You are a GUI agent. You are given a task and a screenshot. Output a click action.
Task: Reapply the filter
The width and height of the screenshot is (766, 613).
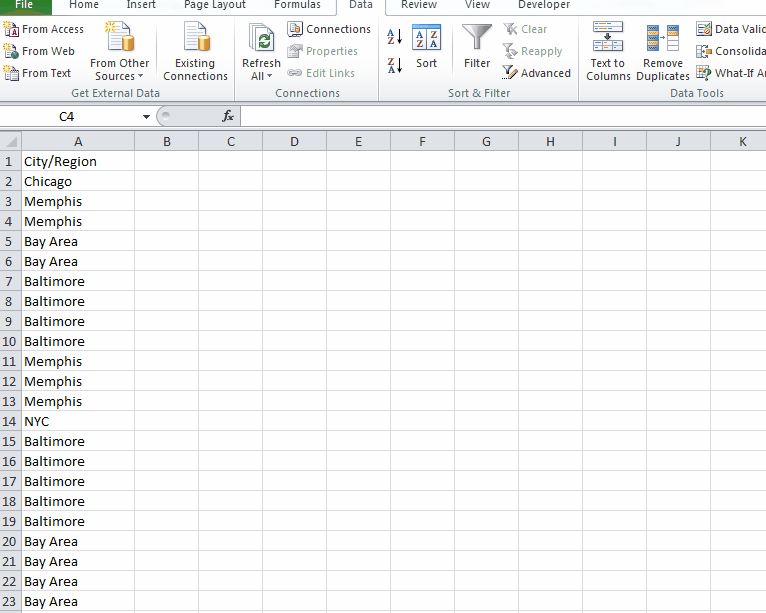point(532,51)
